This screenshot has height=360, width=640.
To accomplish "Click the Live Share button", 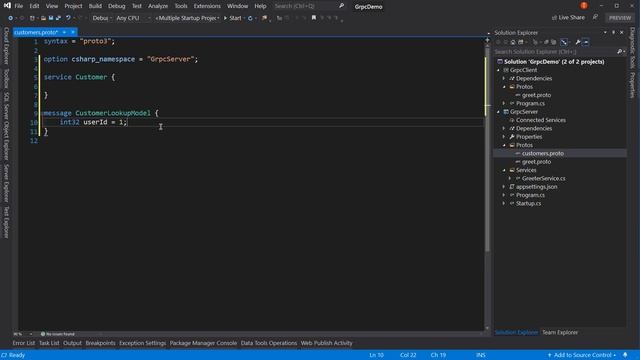I will click(568, 18).
